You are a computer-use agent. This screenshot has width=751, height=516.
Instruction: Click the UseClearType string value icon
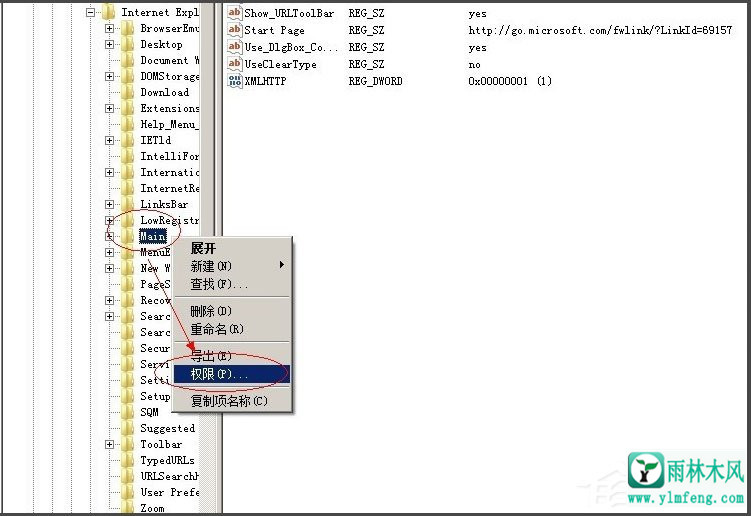coord(234,64)
